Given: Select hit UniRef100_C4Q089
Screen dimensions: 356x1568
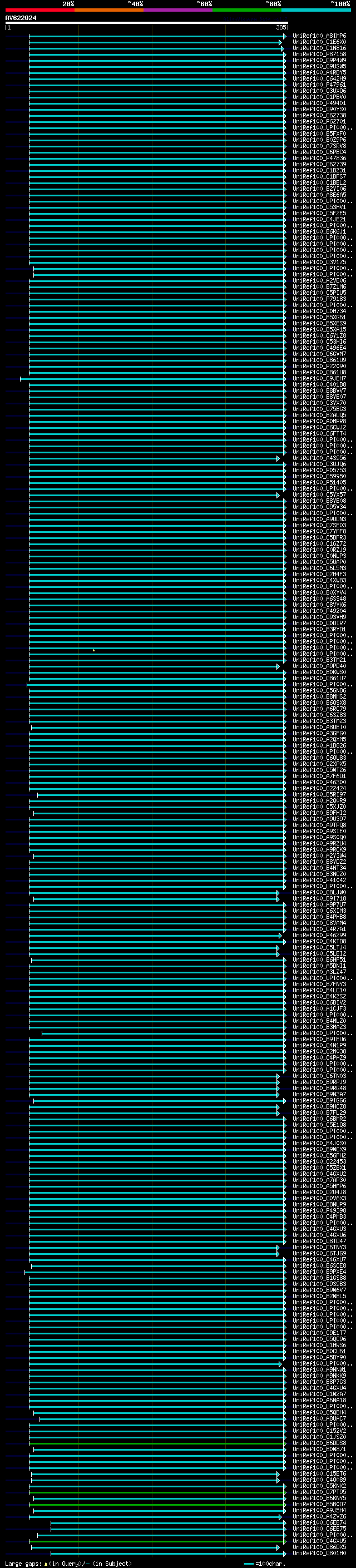Looking at the screenshot, I should [319, 1480].
